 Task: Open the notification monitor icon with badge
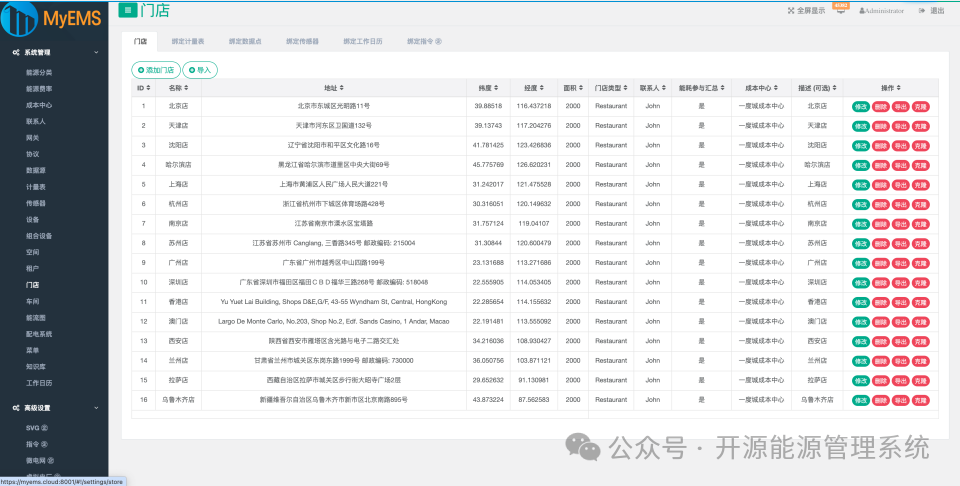coord(841,9)
